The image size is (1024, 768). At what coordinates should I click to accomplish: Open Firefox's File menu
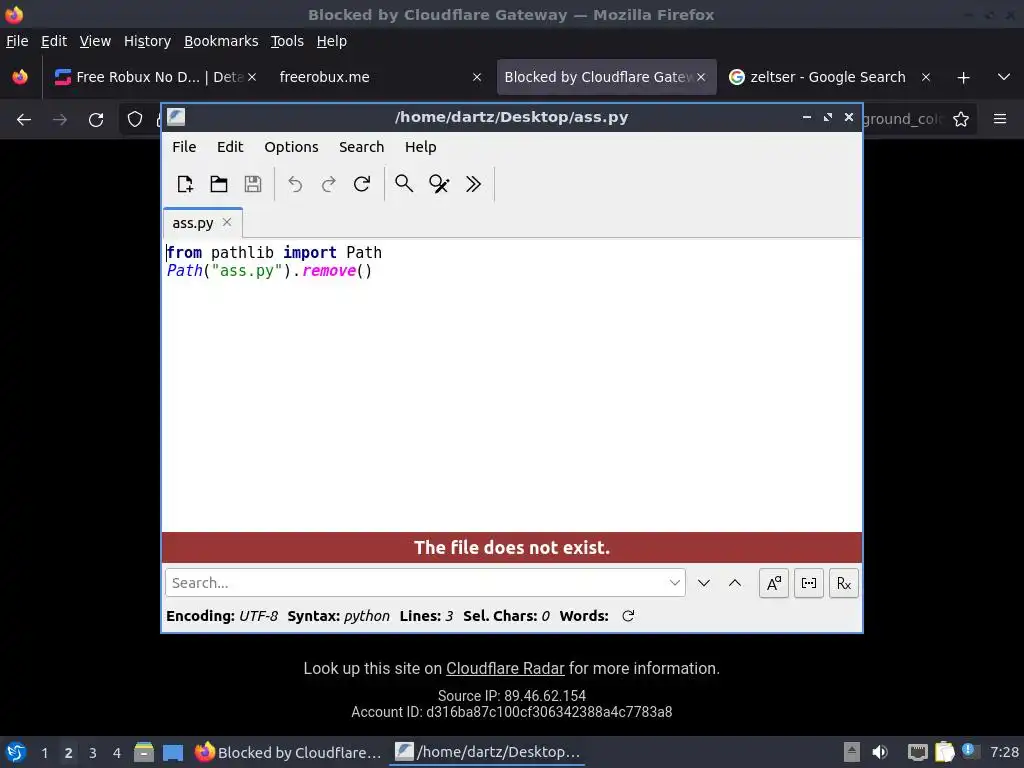tap(17, 41)
